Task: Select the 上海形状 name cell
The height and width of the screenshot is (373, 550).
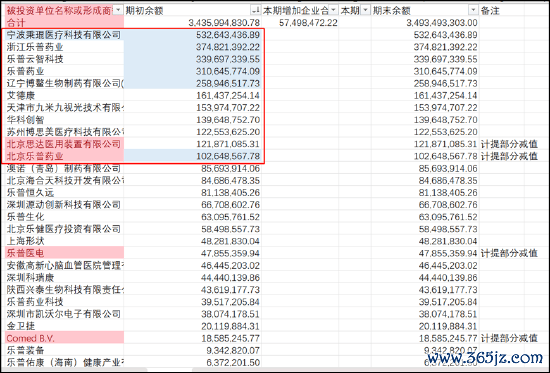Action: pos(64,241)
